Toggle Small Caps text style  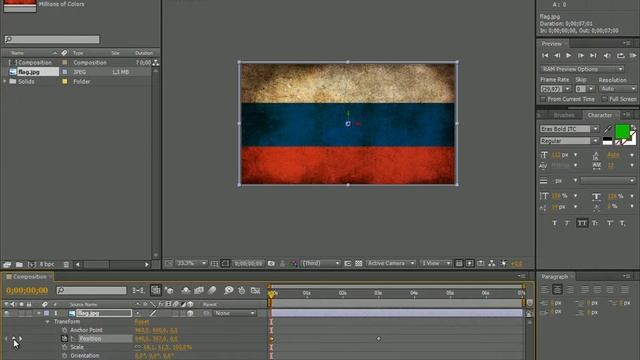tap(595, 223)
